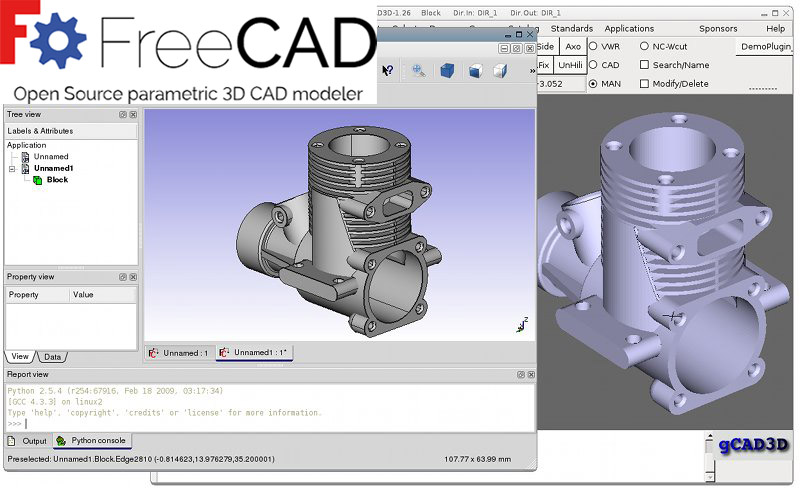This screenshot has height=488, width=800.
Task: Open the Standards menu in gCAD3D
Action: point(571,29)
